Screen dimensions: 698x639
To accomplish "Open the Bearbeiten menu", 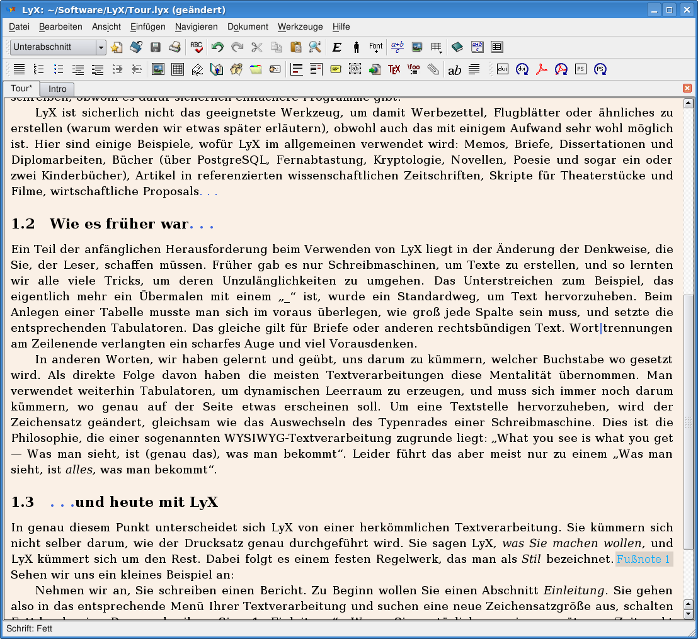I will tap(61, 27).
